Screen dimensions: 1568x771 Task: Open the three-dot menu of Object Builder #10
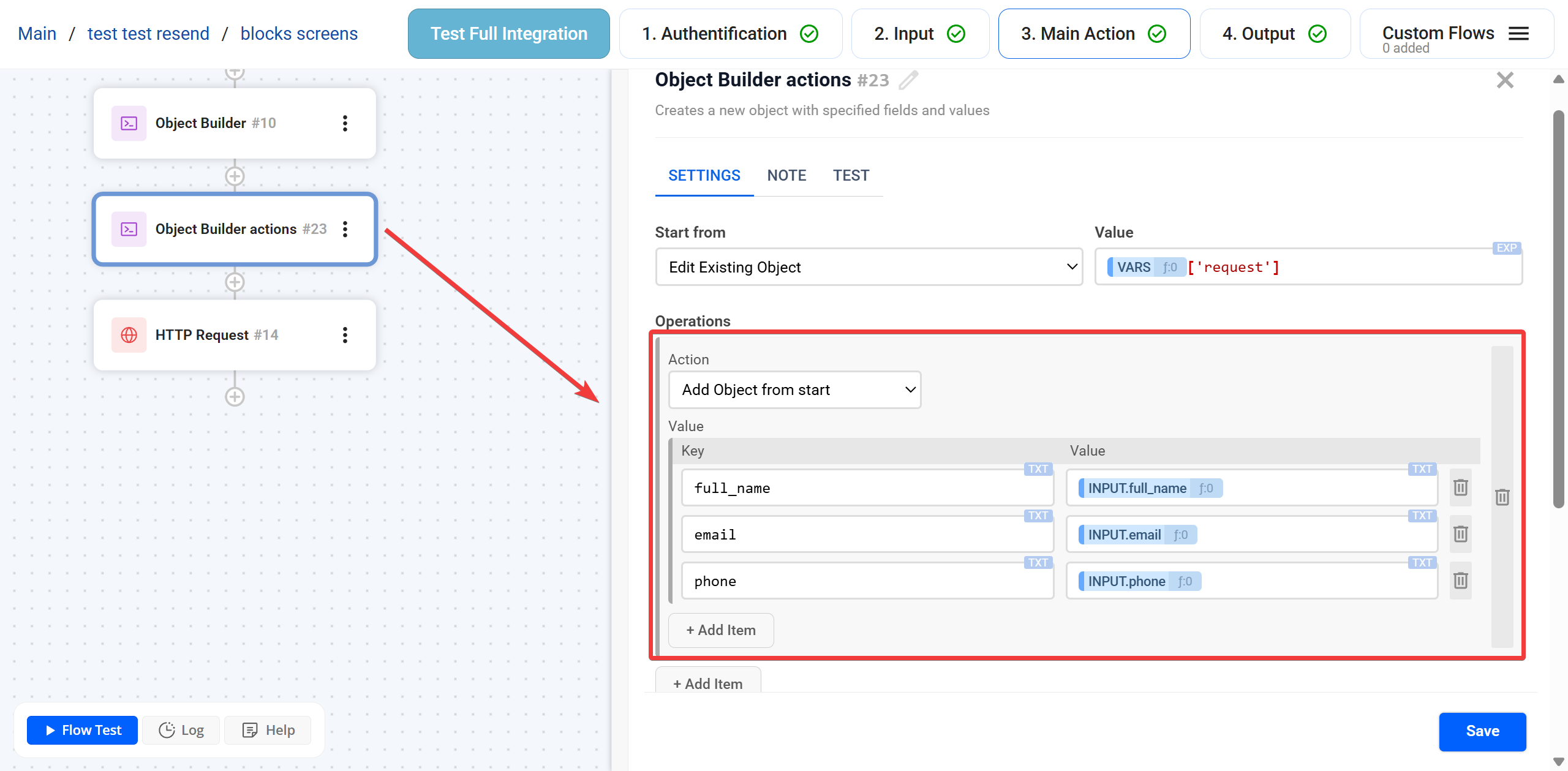pos(345,123)
